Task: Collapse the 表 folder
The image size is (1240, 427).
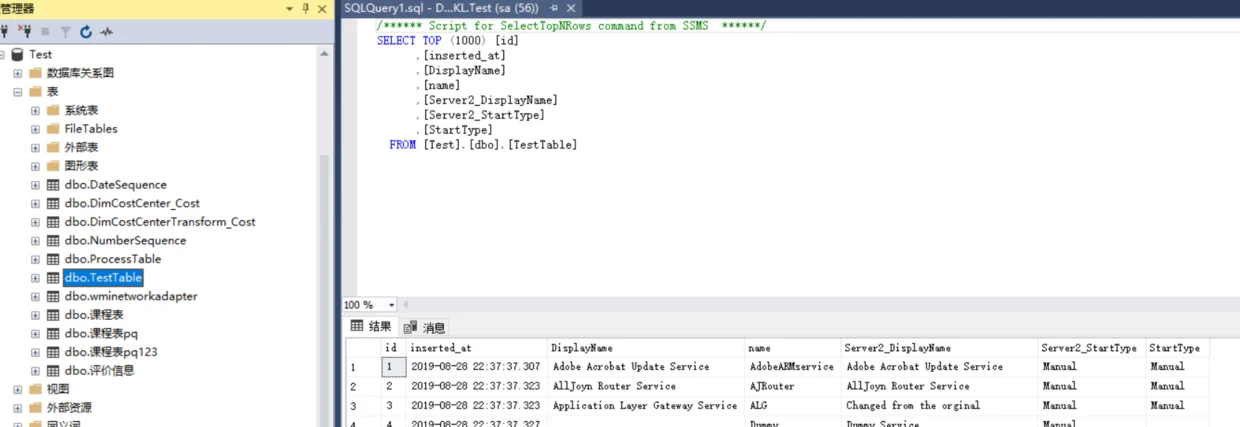Action: tap(17, 92)
